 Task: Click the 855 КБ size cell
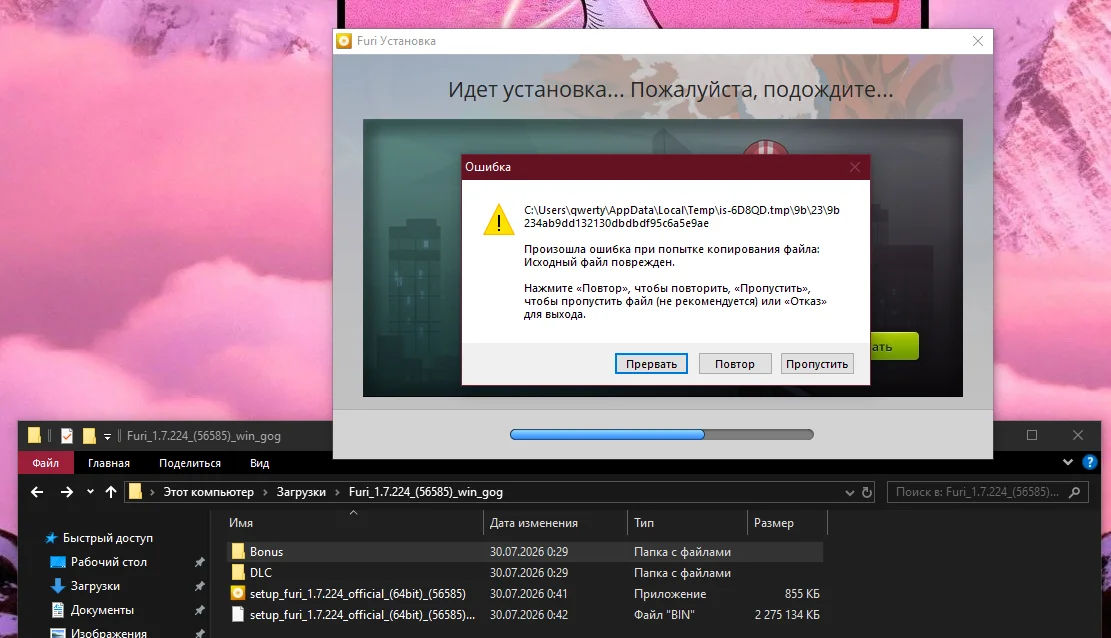[802, 593]
